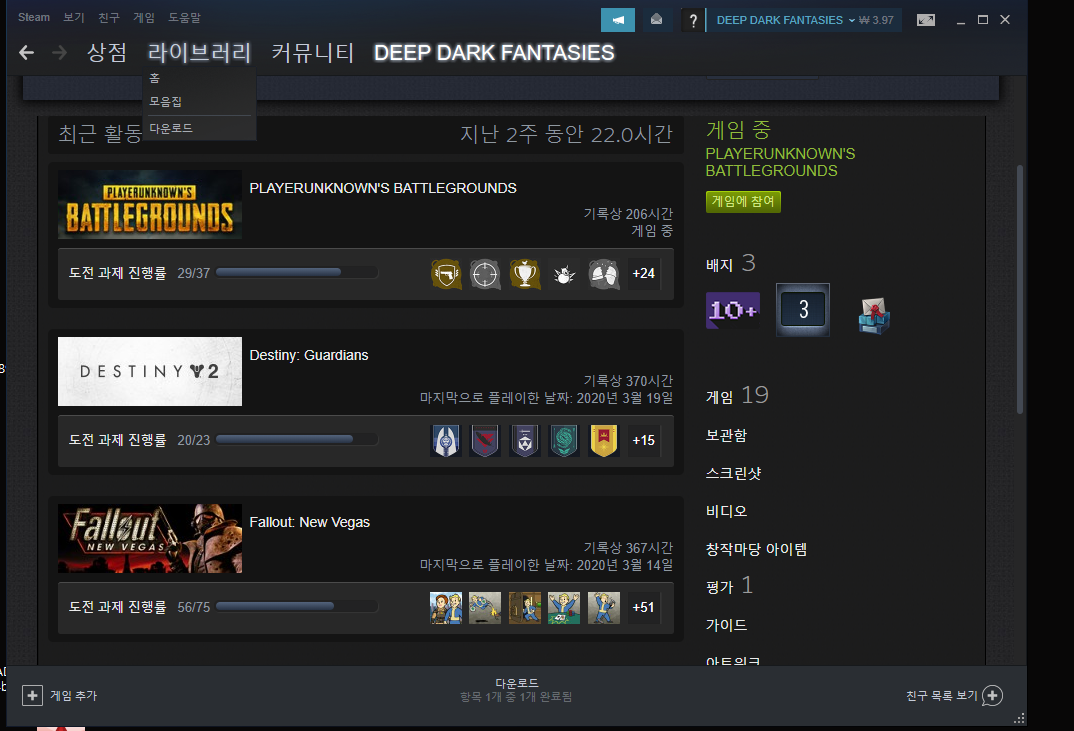Open the announcements megaphone icon
Viewport: 1074px width, 731px height.
click(x=618, y=20)
